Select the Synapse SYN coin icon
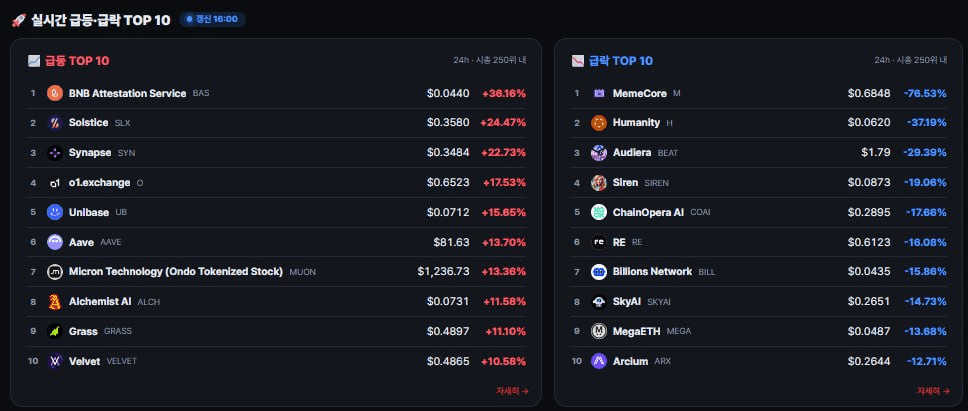Viewport: 968px width, 411px height. pyautogui.click(x=55, y=152)
